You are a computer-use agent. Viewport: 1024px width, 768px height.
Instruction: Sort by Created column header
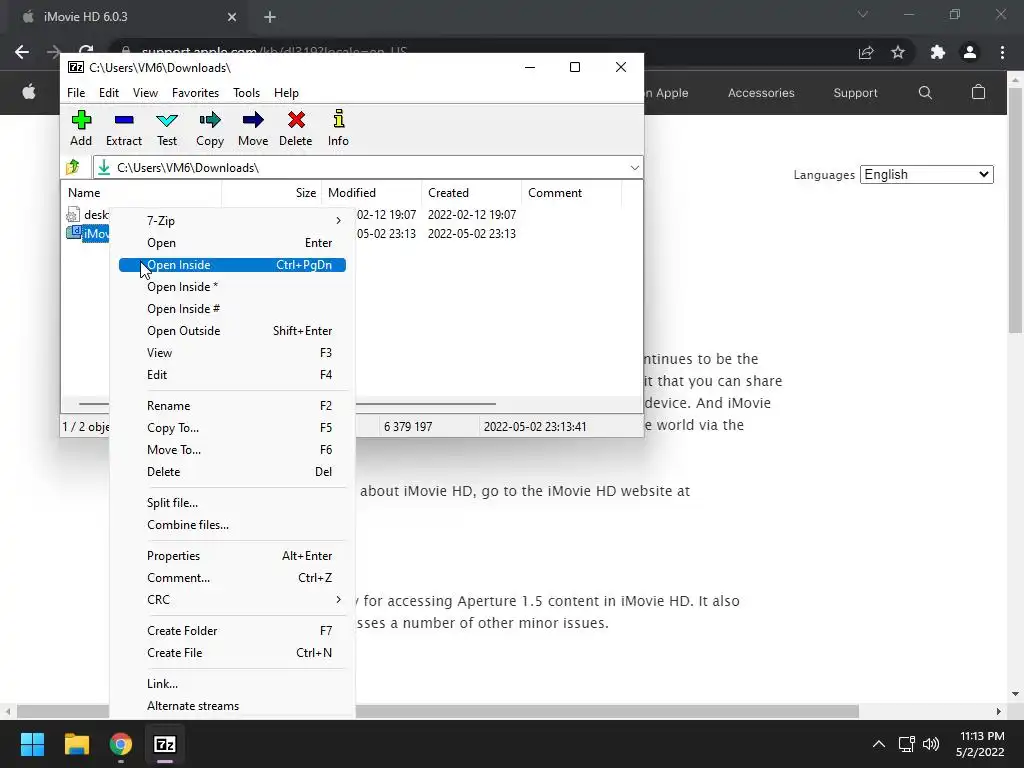coord(472,193)
